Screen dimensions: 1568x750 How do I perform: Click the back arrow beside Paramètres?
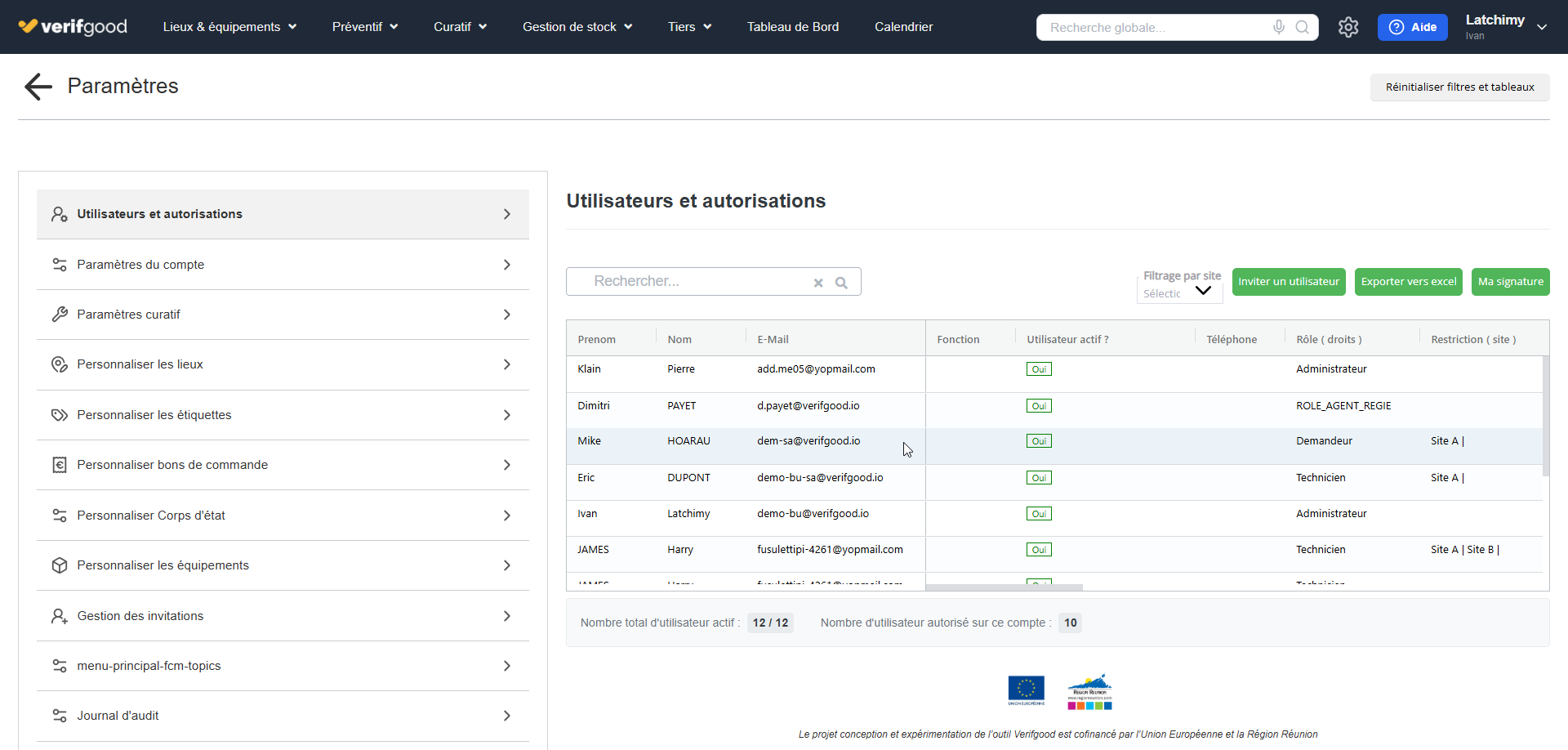[38, 87]
